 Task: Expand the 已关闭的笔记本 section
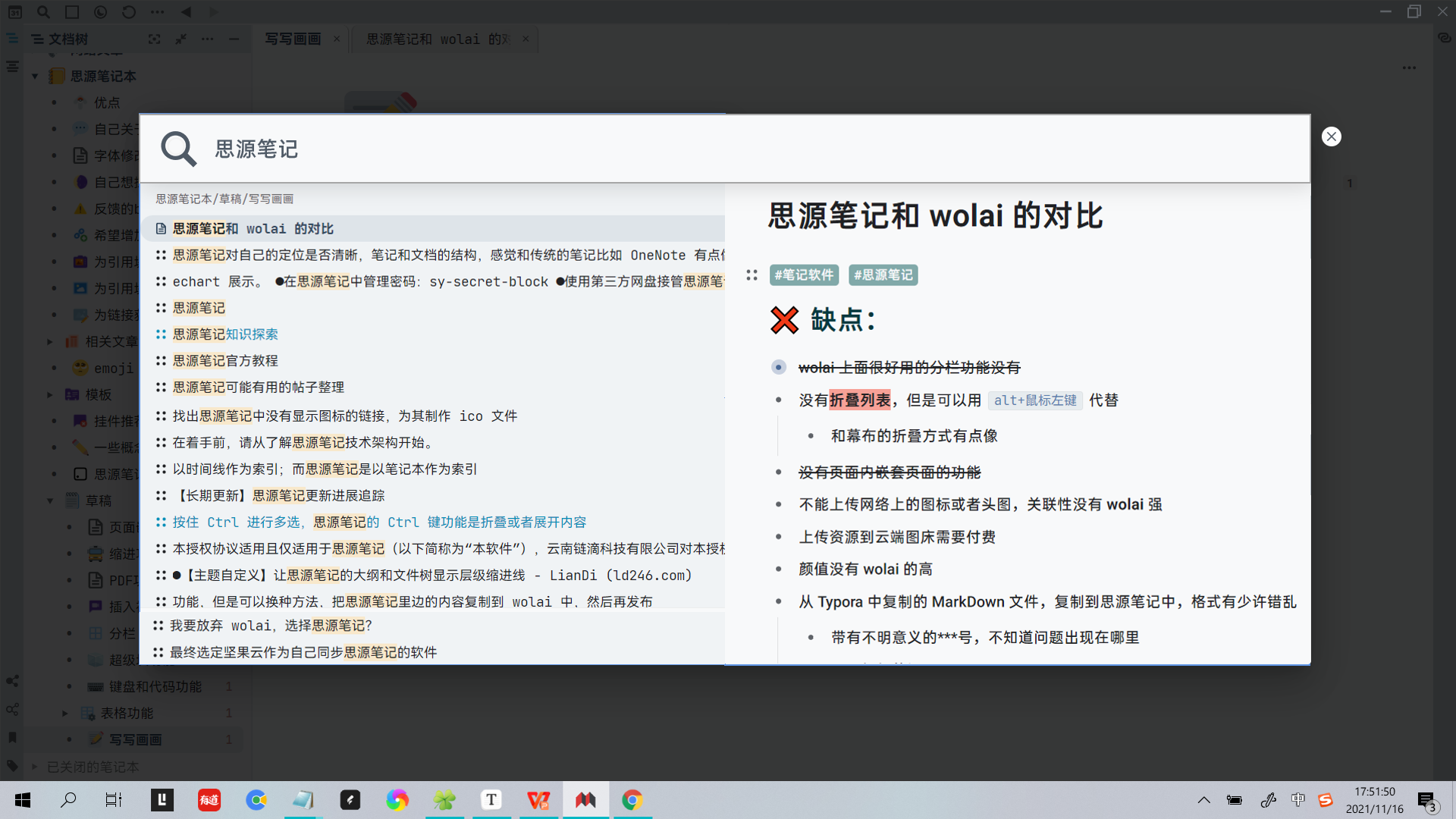click(34, 767)
